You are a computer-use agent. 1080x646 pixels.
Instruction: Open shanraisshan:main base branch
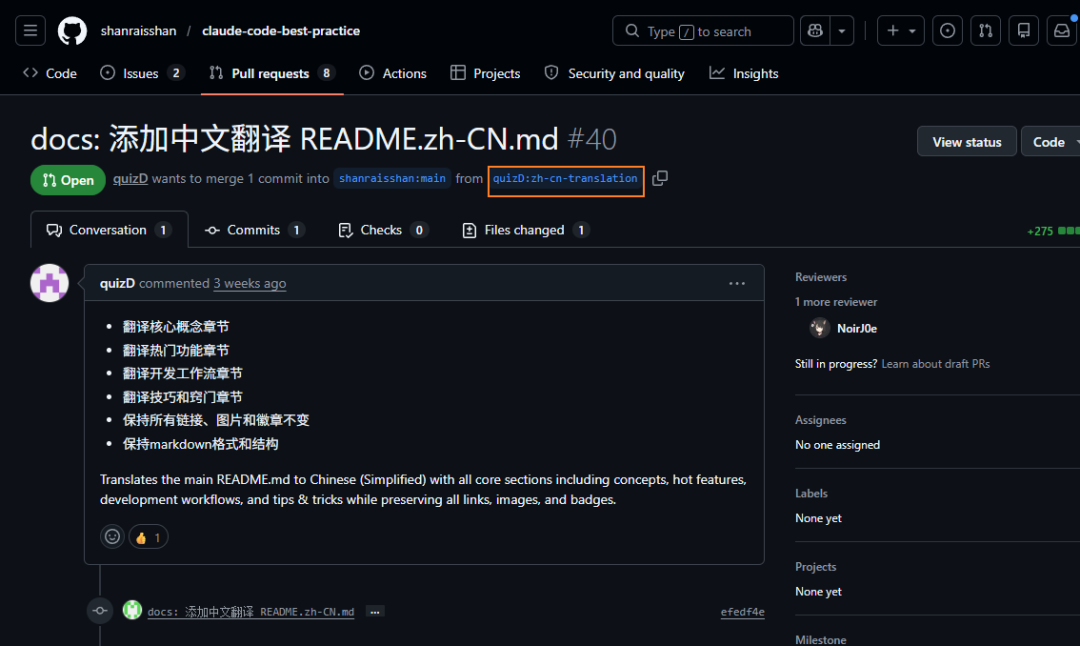[x=392, y=178]
